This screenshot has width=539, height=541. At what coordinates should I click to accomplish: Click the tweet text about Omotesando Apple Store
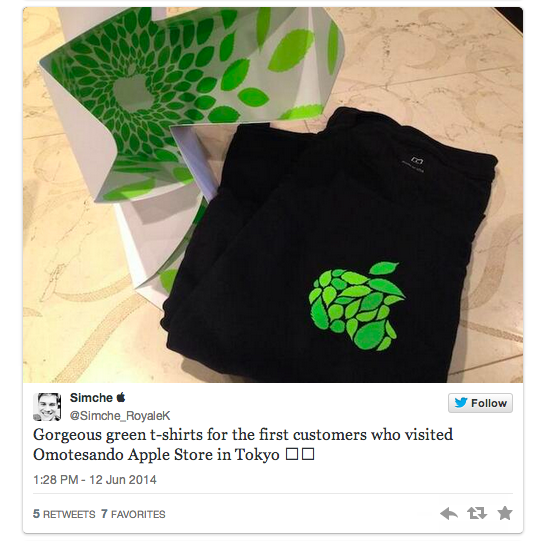(x=243, y=445)
